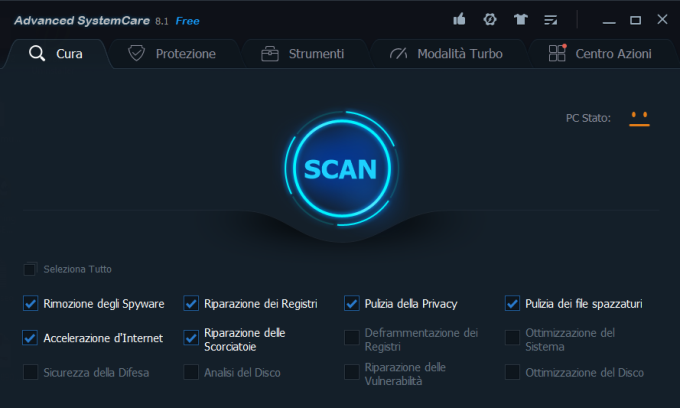Click the PC Stato label
Screen dimensions: 680x408
pos(588,118)
